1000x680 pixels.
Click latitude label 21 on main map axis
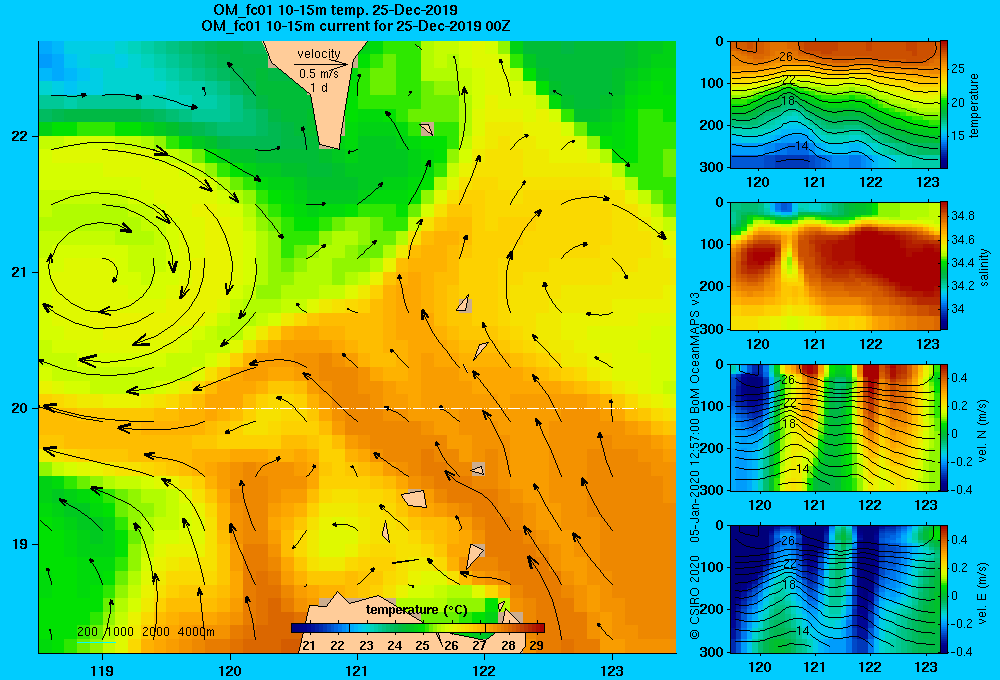click(19, 272)
